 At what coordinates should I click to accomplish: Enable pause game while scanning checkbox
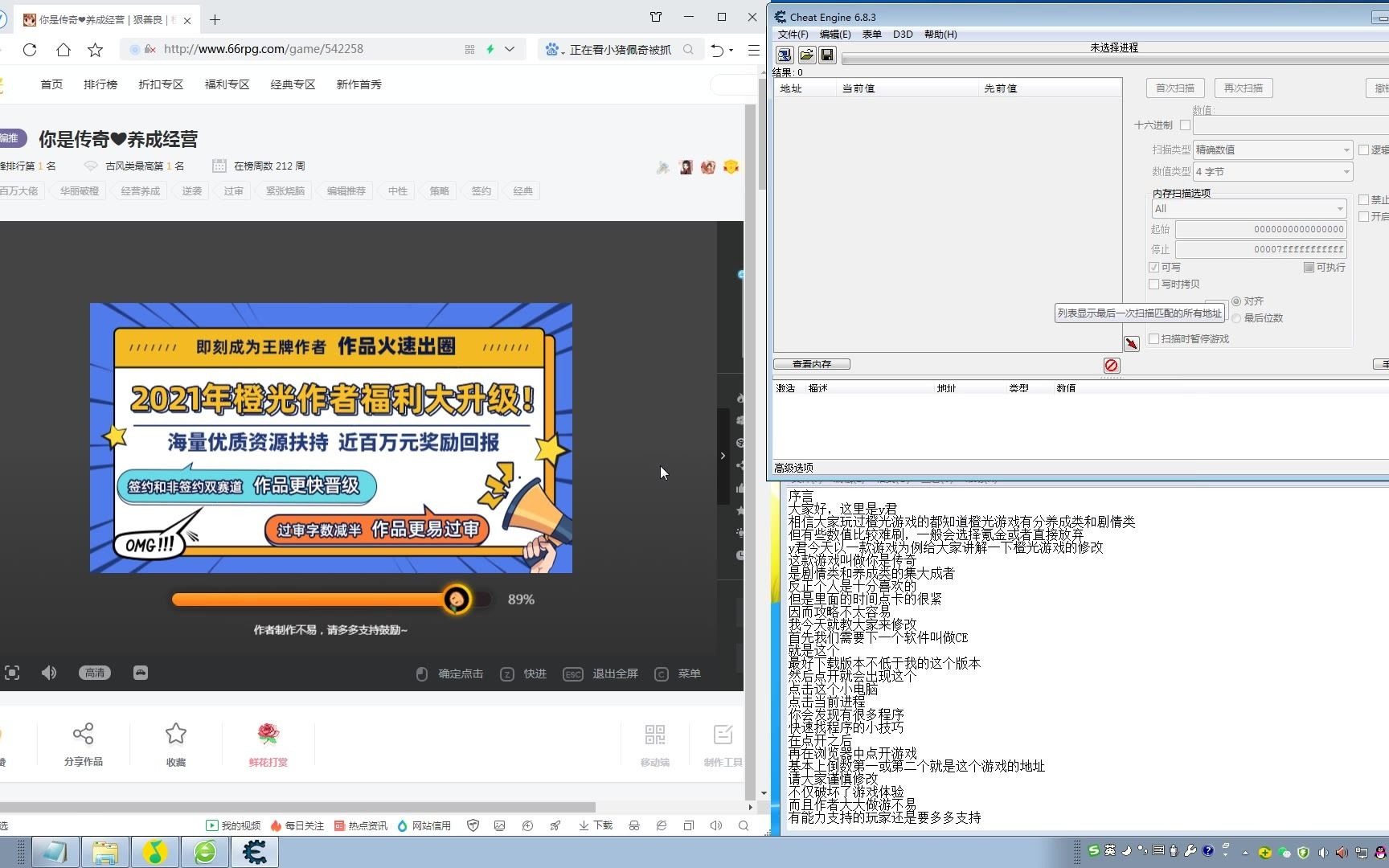point(1154,339)
